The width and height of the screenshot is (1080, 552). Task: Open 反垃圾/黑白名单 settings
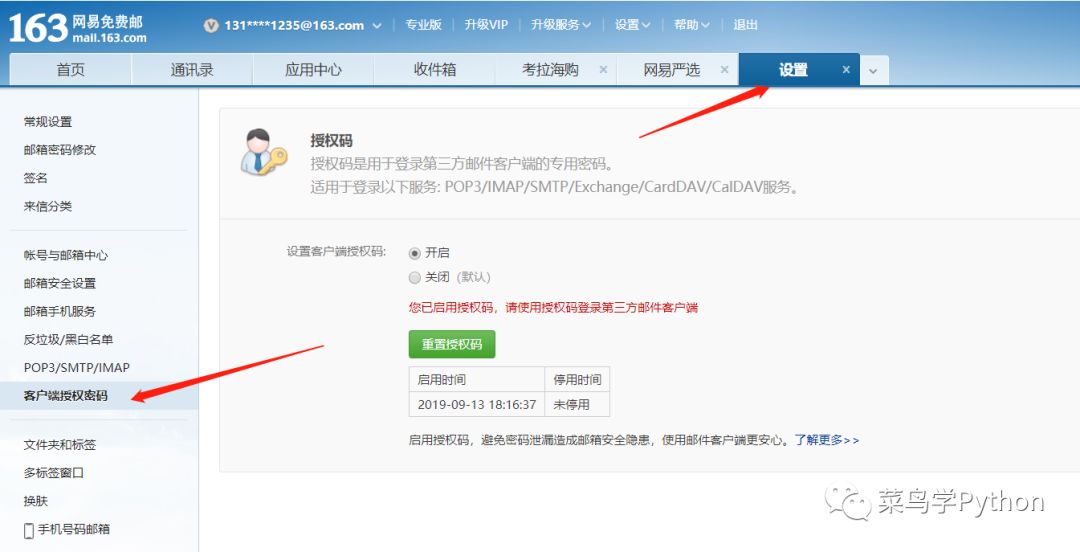[68, 340]
